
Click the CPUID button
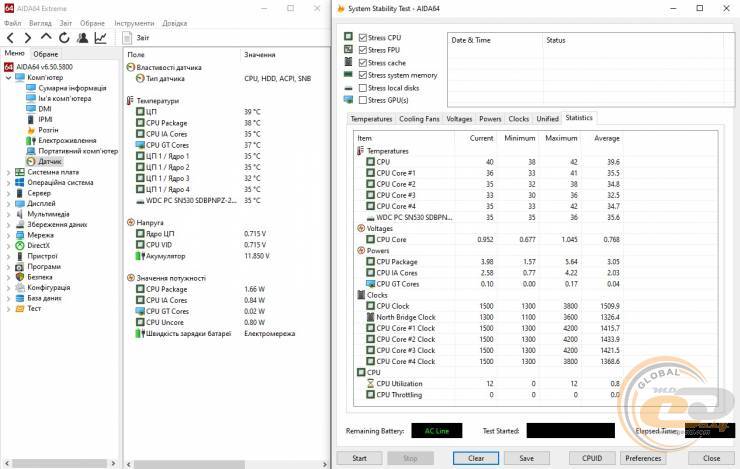(592, 458)
